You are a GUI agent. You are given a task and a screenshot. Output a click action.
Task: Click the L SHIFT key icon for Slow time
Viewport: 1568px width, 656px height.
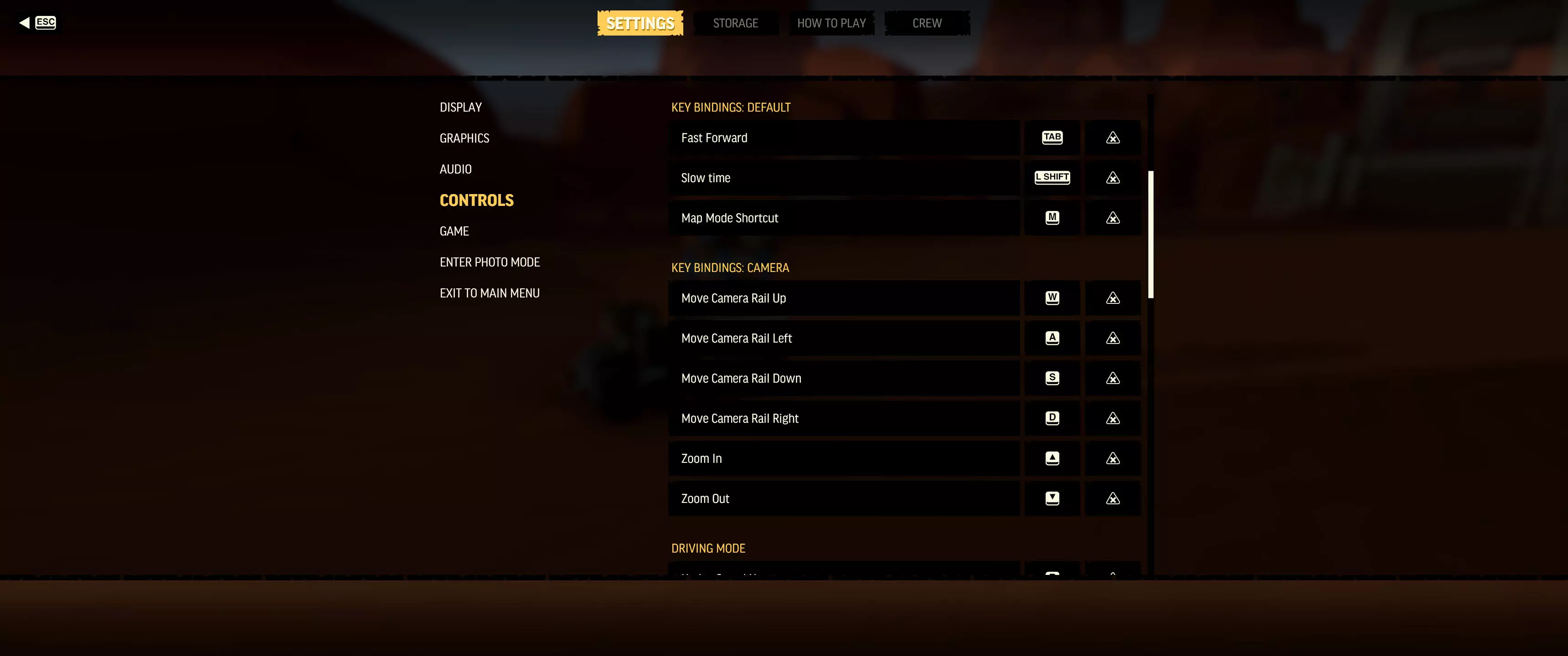coord(1052,178)
